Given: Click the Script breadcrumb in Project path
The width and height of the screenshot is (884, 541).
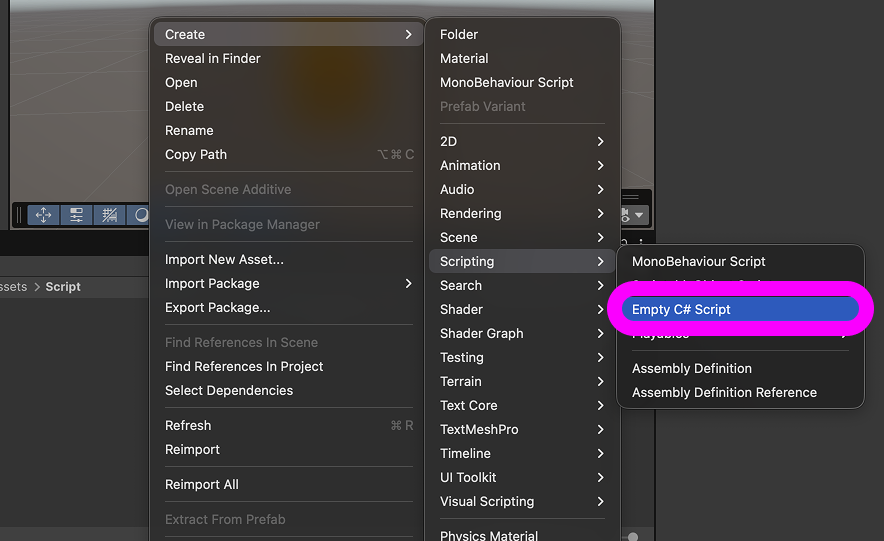Looking at the screenshot, I should (x=63, y=287).
